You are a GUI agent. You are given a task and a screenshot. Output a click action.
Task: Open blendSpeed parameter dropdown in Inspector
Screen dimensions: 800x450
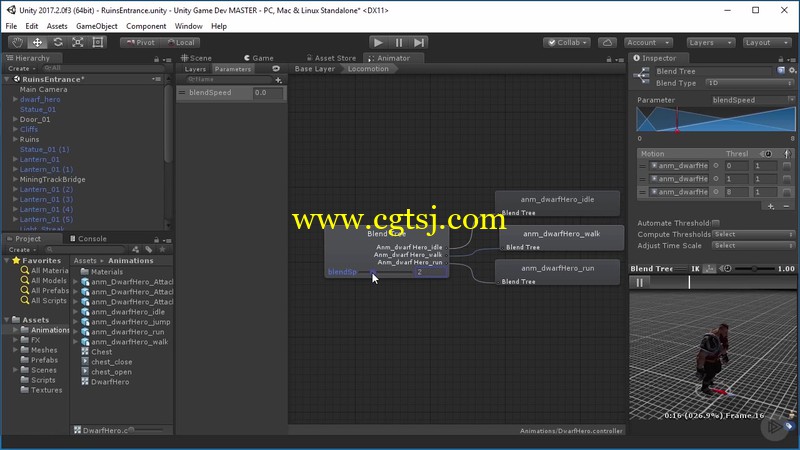(x=753, y=100)
